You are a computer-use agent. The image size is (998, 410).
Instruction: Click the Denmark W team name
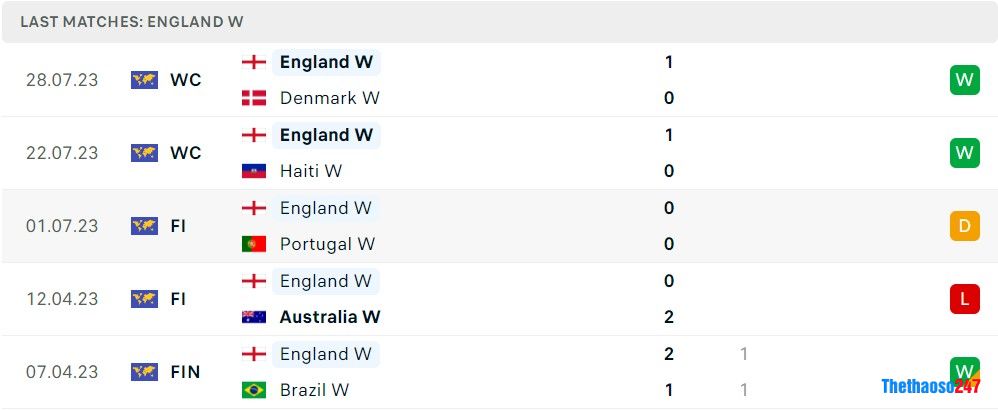click(330, 98)
